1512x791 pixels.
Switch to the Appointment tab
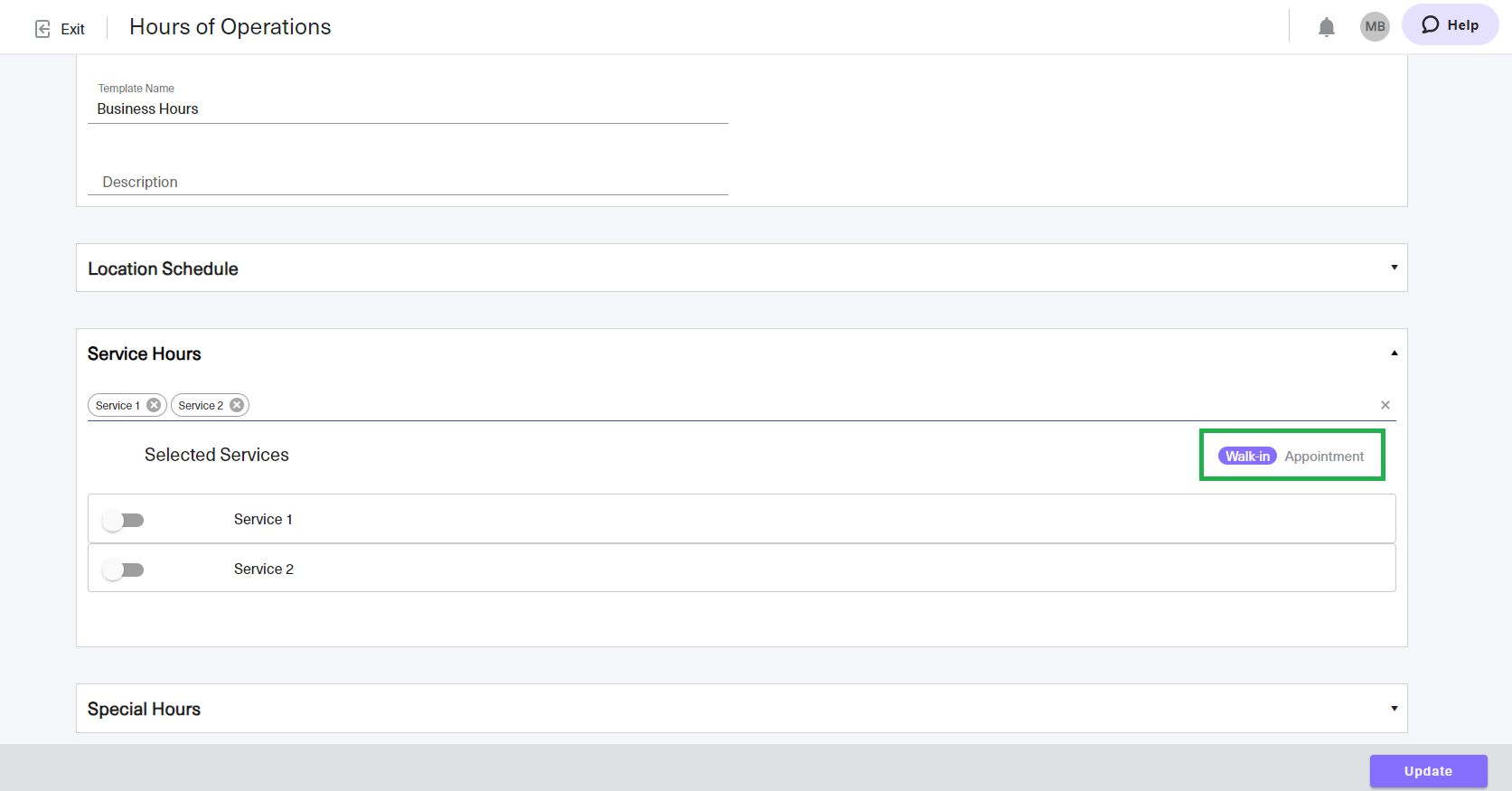click(1324, 457)
